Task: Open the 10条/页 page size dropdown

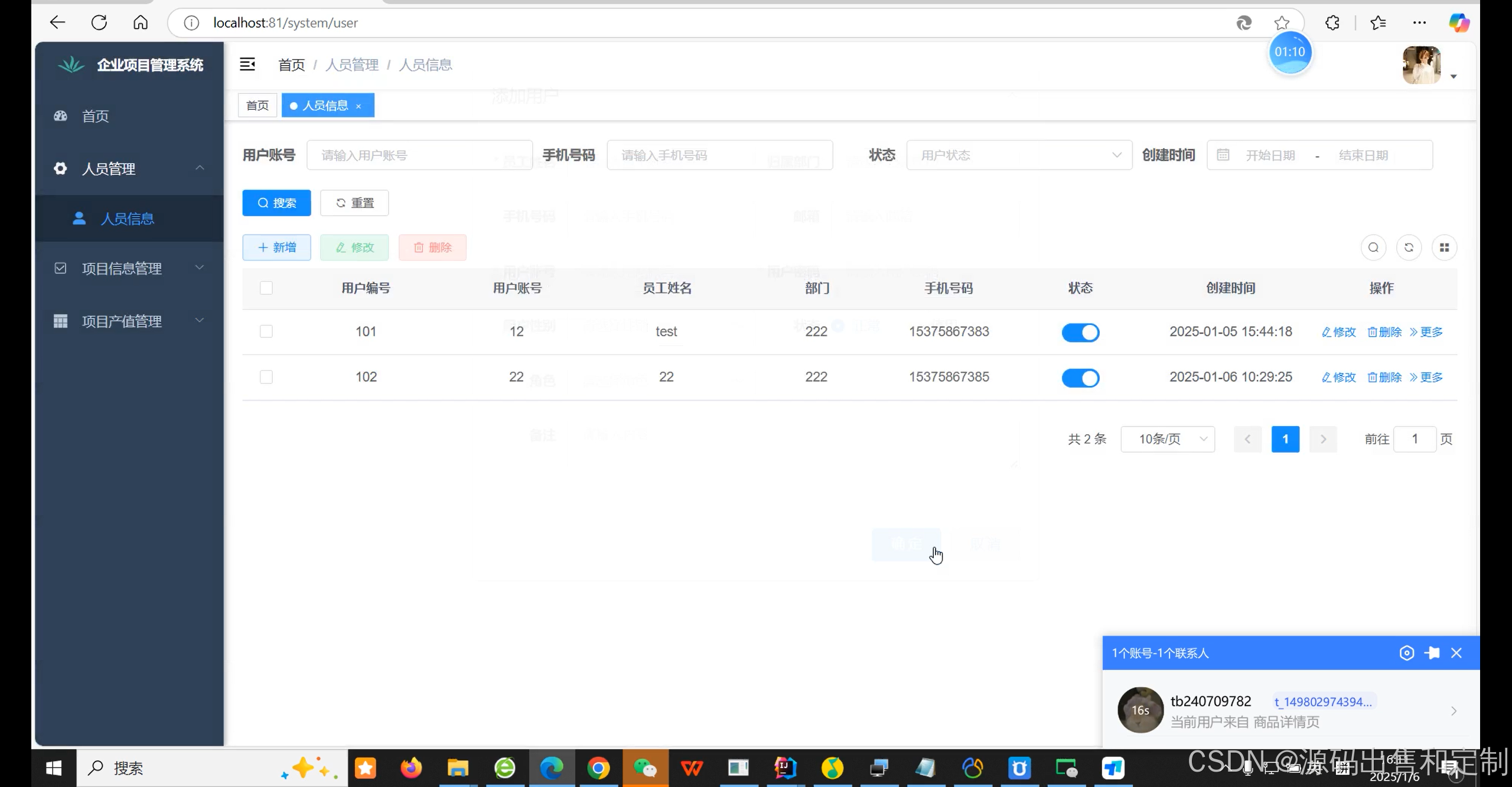Action: point(1167,439)
